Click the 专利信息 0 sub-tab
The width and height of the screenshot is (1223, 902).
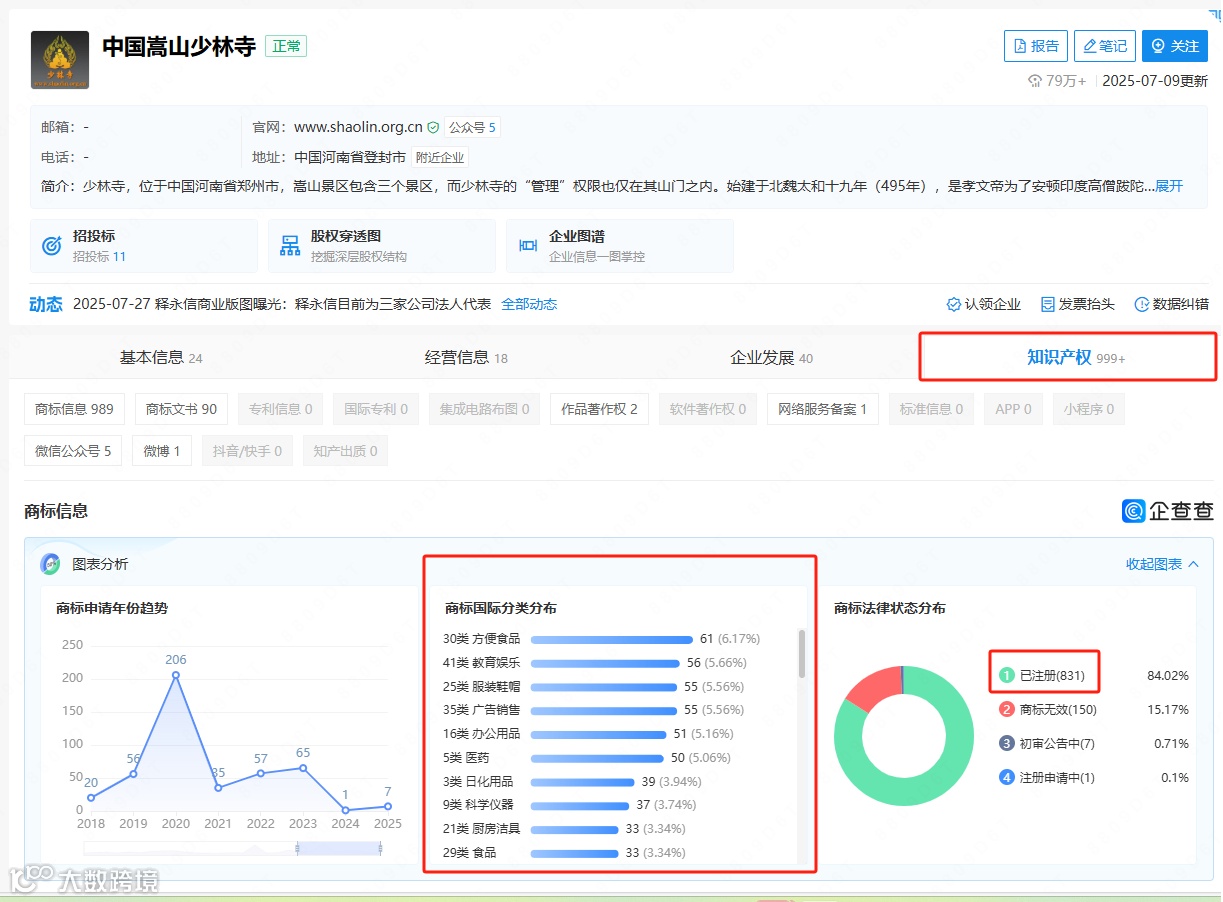281,409
